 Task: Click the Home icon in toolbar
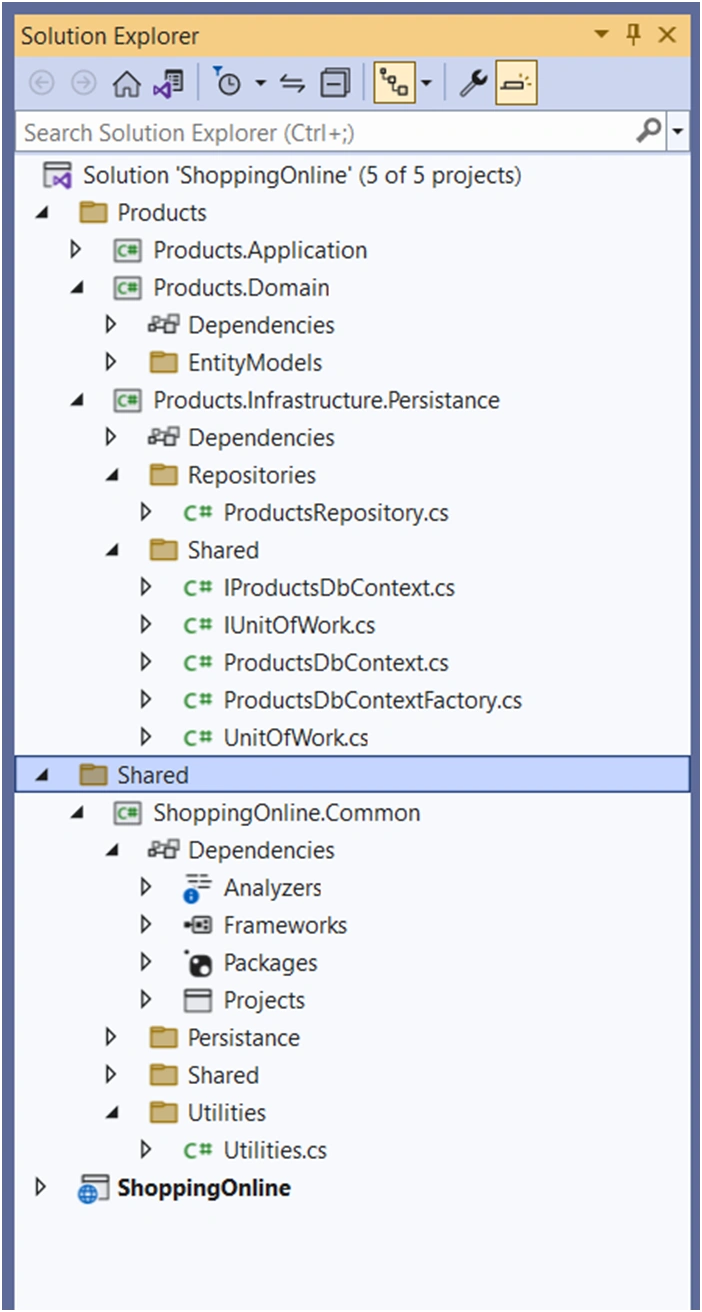point(126,85)
